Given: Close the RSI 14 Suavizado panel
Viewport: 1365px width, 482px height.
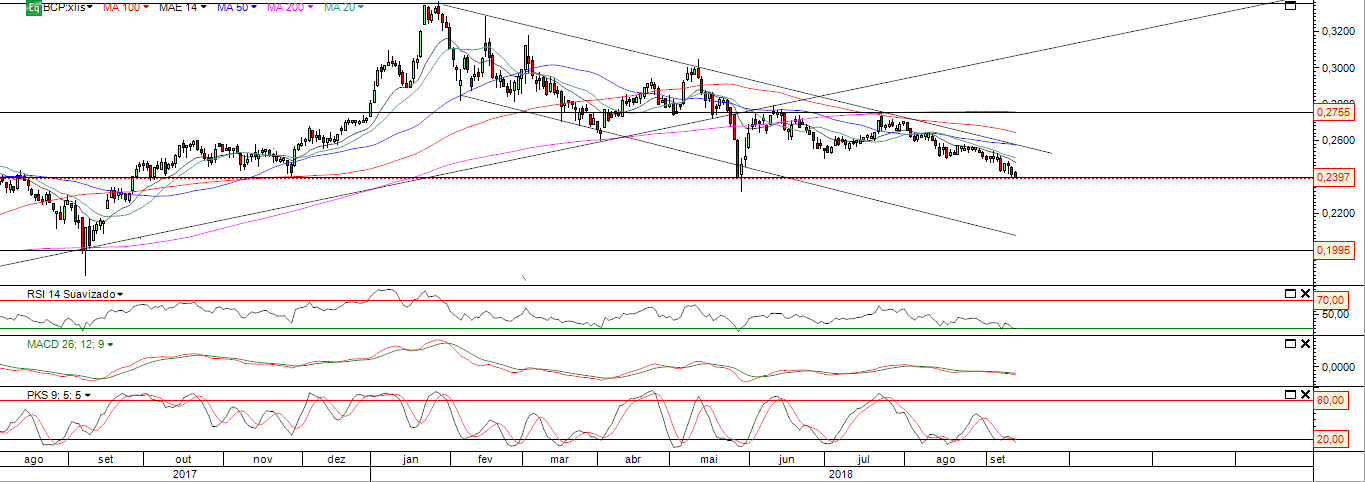Looking at the screenshot, I should [1305, 293].
